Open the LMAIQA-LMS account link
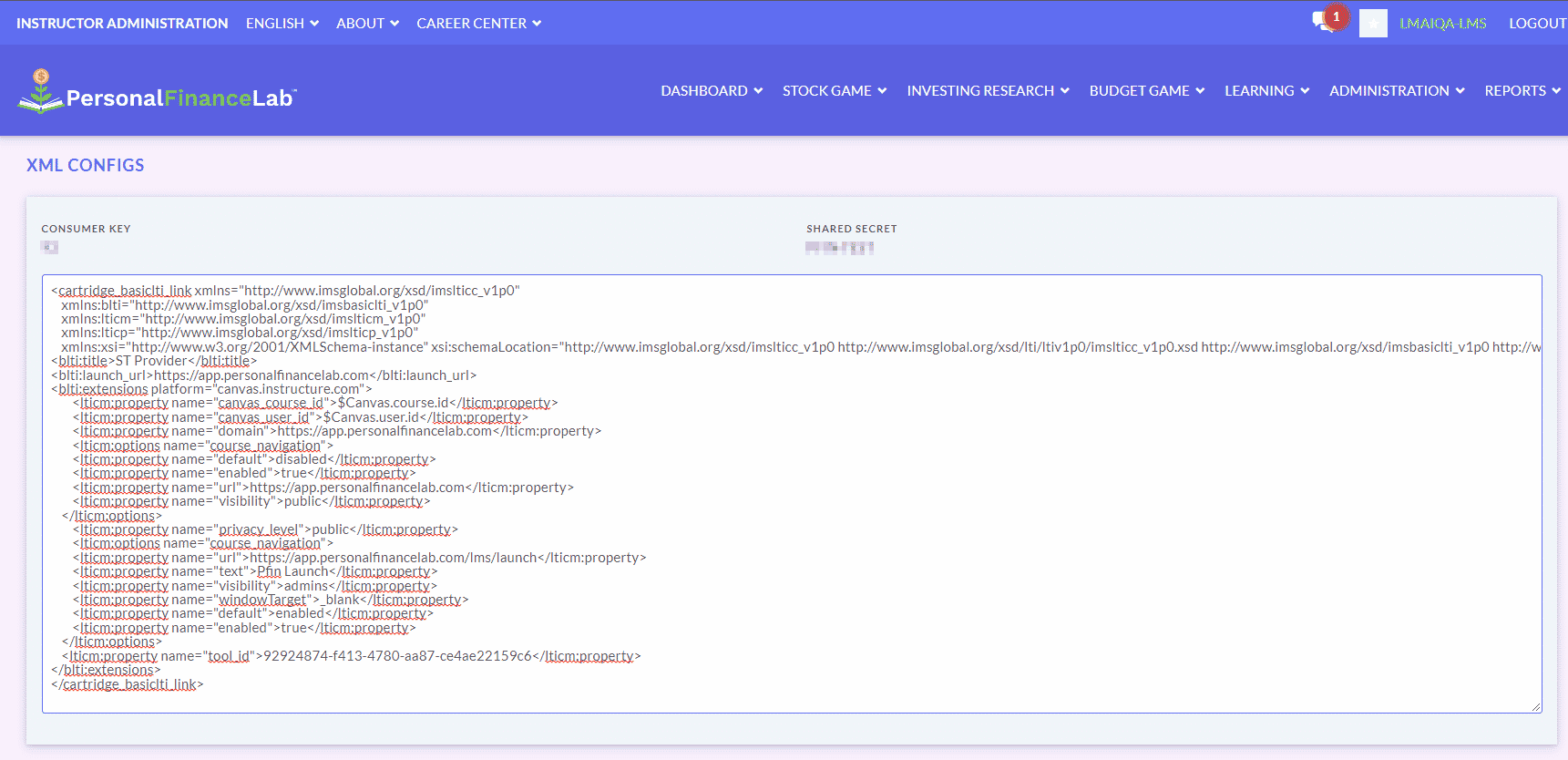The height and width of the screenshot is (760, 1568). [1443, 23]
